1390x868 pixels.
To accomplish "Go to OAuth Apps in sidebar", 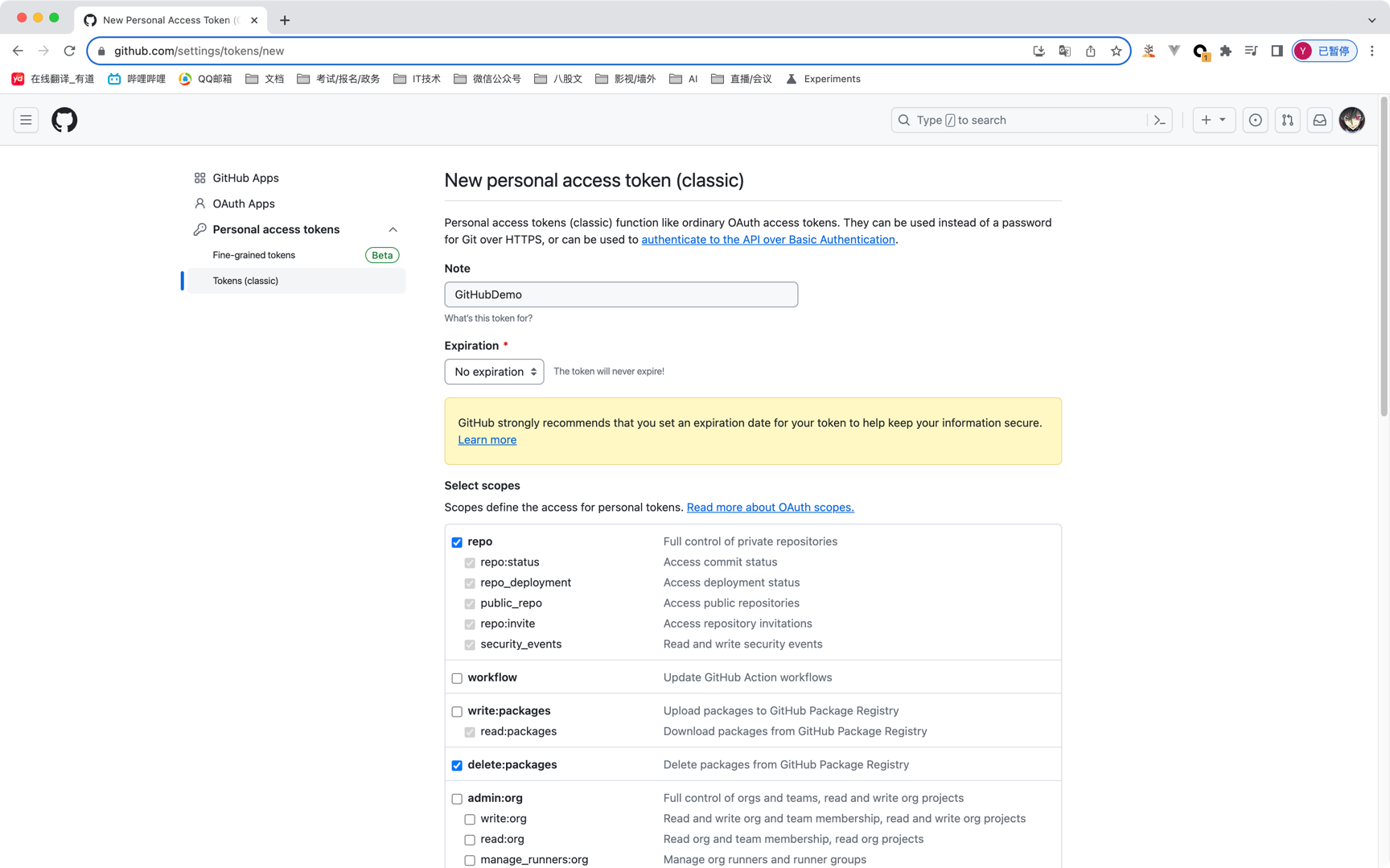I will (x=243, y=204).
